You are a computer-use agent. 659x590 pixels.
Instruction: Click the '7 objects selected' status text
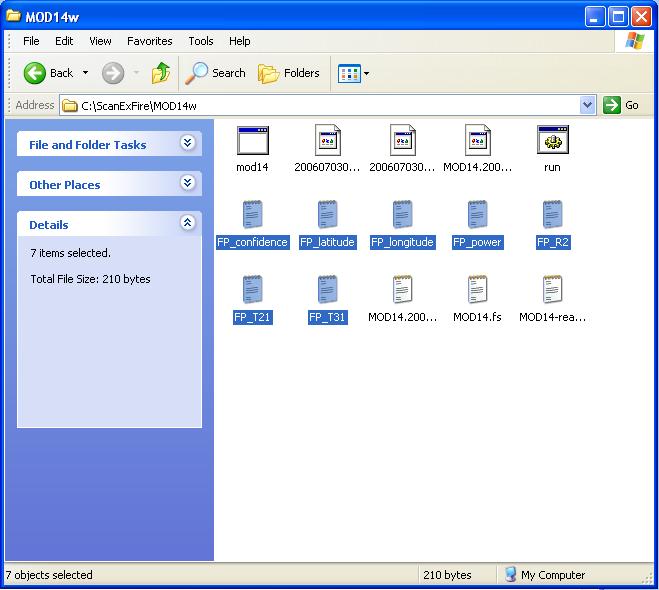tap(49, 575)
